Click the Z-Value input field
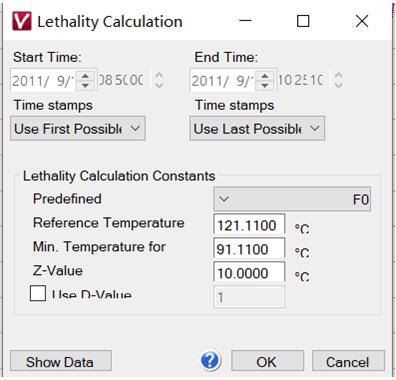Image resolution: width=396 pixels, height=380 pixels. click(249, 272)
